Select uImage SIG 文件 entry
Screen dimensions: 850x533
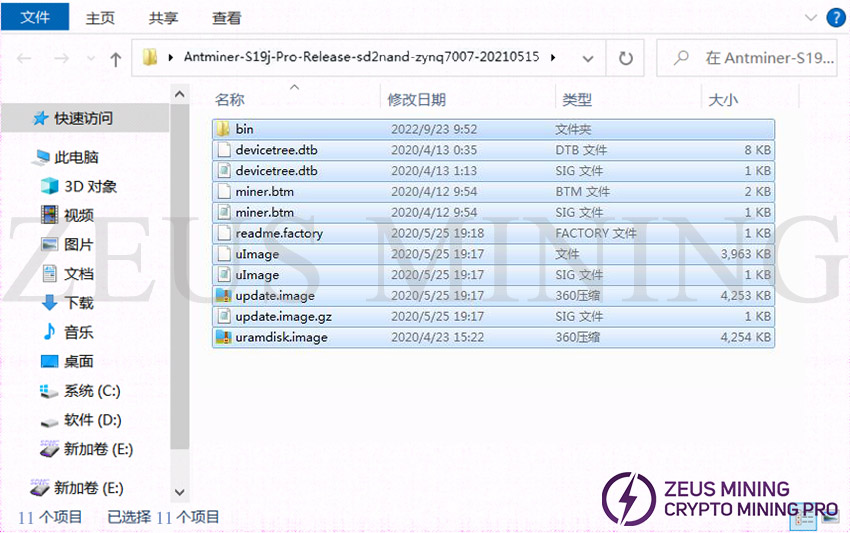tap(493, 275)
